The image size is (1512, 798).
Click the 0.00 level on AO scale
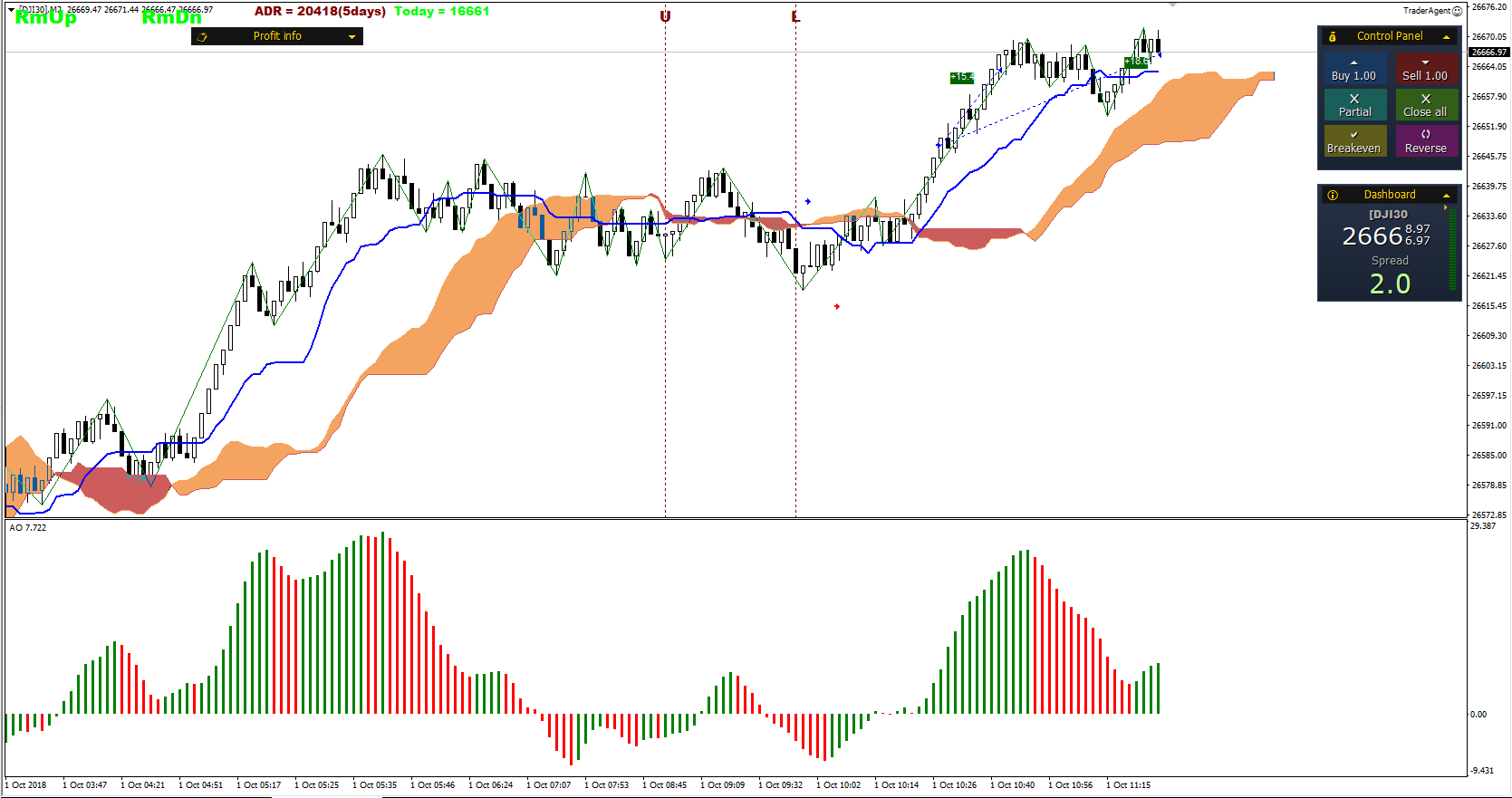[1479, 715]
